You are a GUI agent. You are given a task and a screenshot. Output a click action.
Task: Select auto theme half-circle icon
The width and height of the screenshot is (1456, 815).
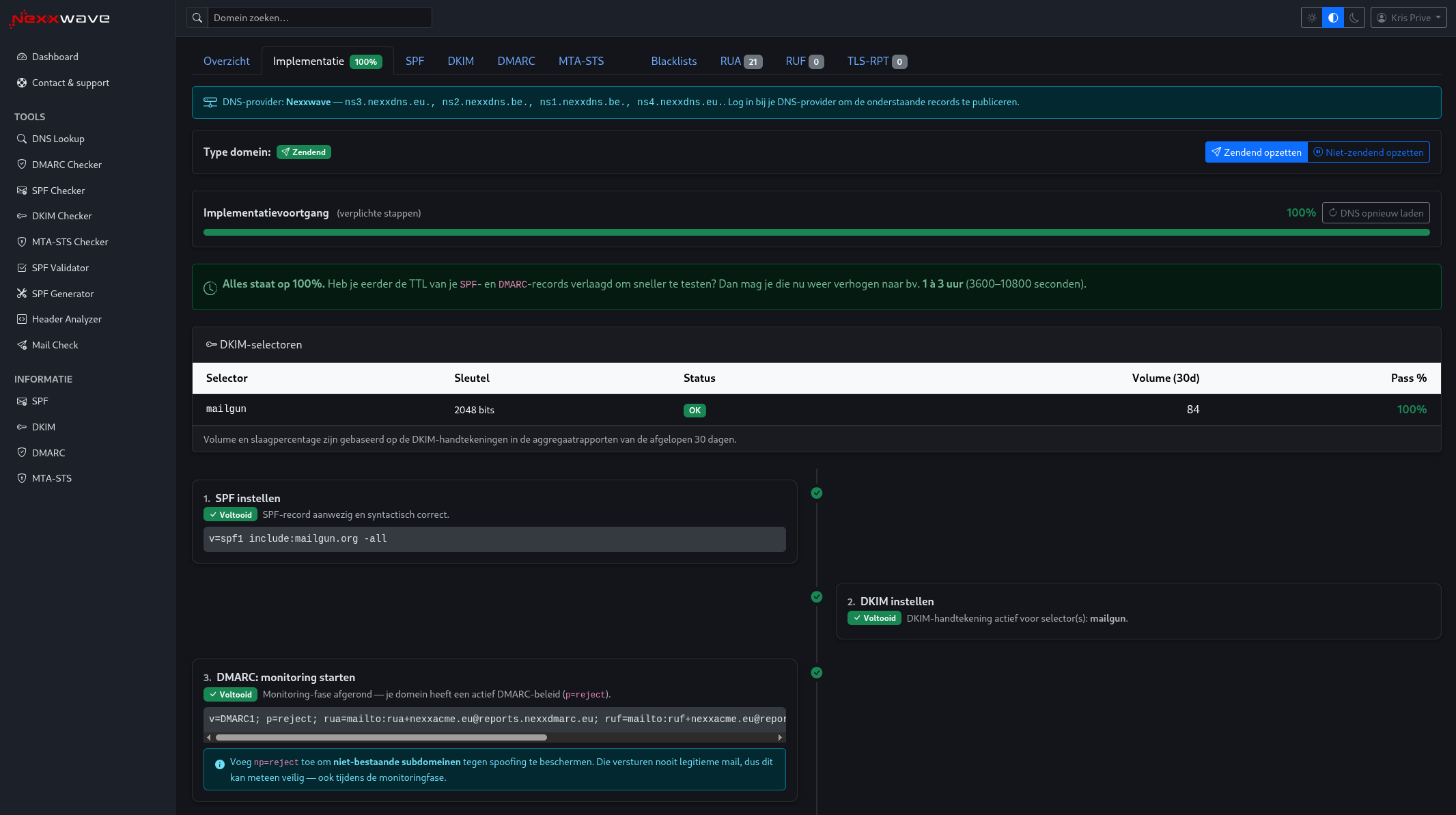click(x=1333, y=18)
